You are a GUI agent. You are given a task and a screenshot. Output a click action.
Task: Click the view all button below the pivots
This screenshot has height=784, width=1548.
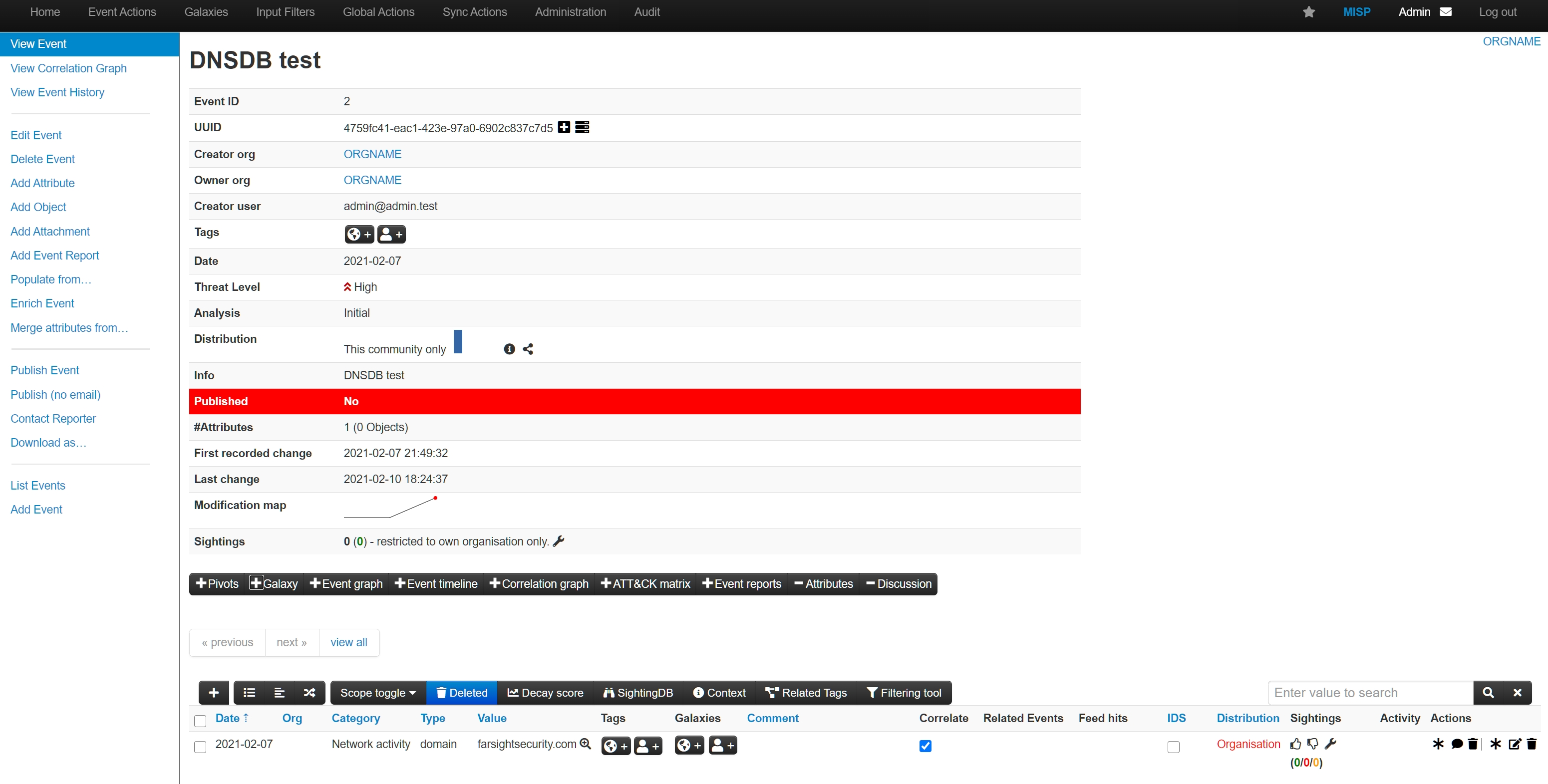[348, 642]
